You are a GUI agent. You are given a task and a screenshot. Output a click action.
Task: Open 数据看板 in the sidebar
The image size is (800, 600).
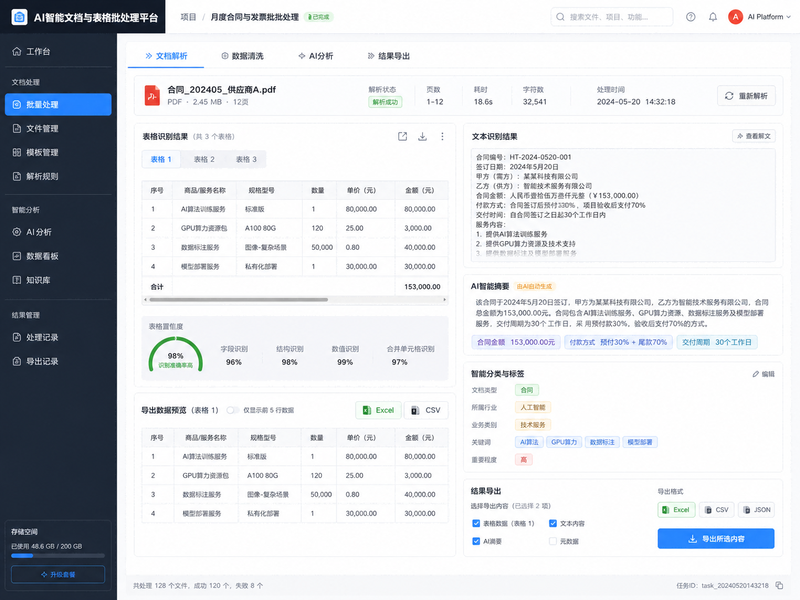(58, 256)
